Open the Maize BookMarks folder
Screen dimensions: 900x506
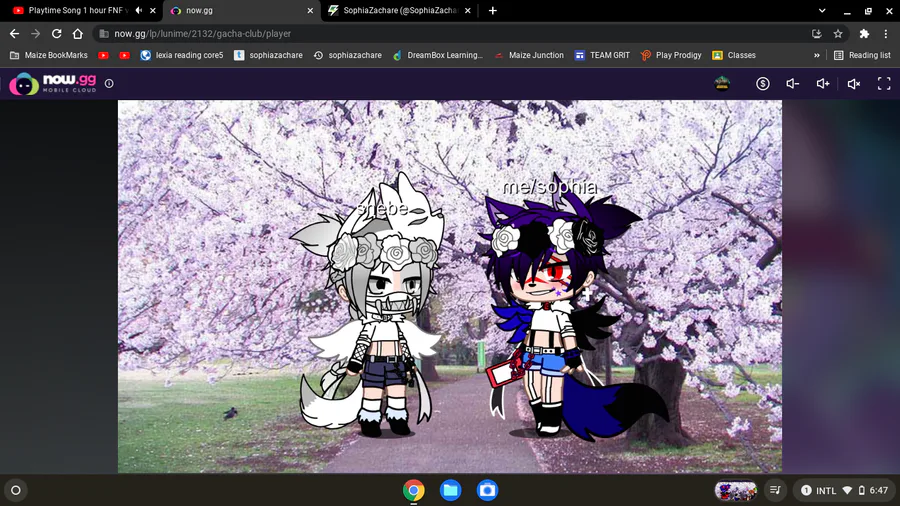49,55
